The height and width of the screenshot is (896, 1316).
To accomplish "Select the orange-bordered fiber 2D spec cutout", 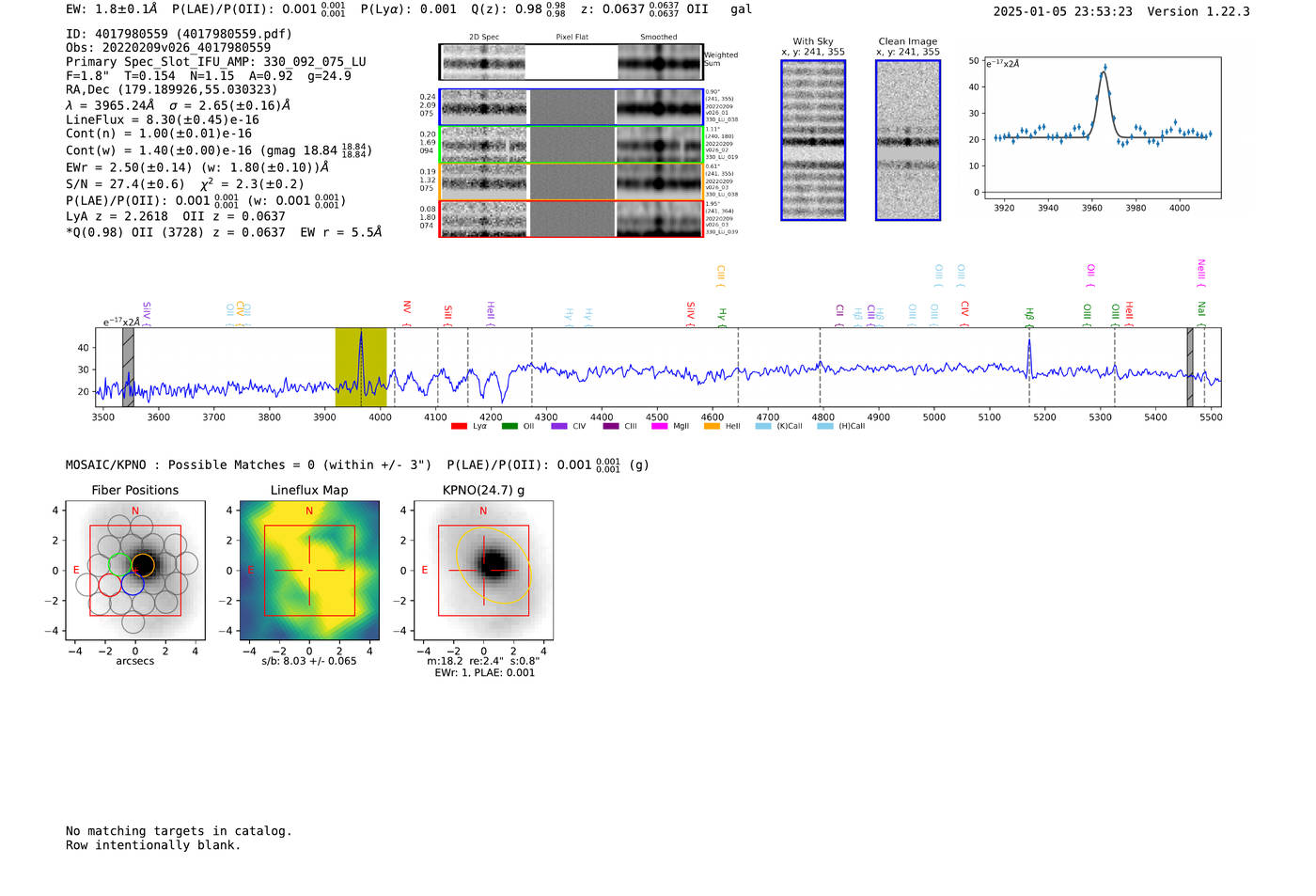I will (484, 181).
